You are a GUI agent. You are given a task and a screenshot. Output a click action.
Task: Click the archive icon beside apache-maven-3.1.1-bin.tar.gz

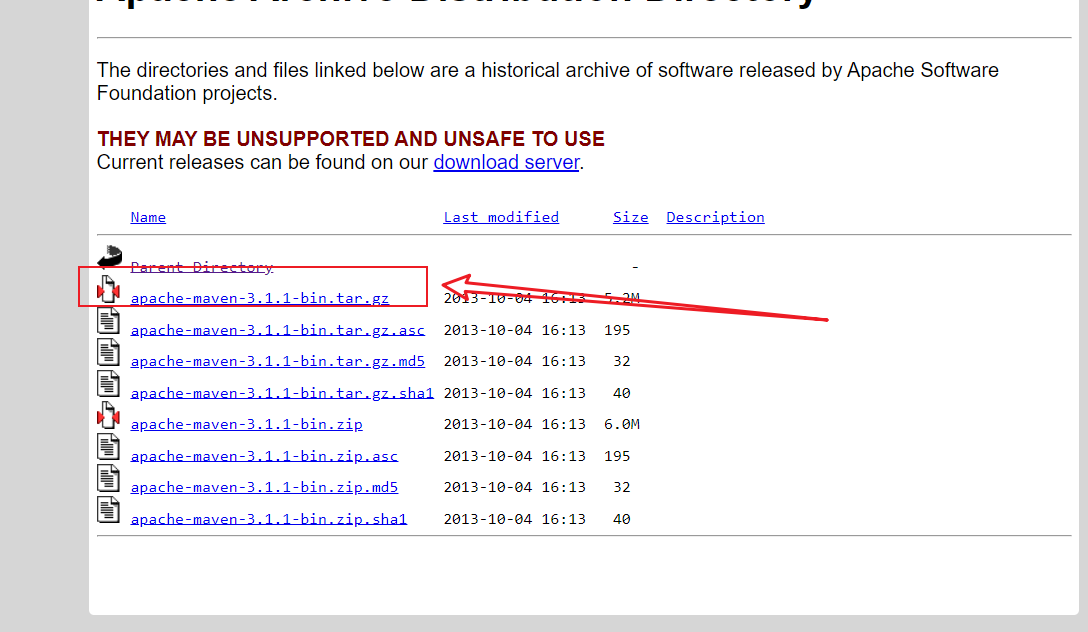tap(108, 289)
